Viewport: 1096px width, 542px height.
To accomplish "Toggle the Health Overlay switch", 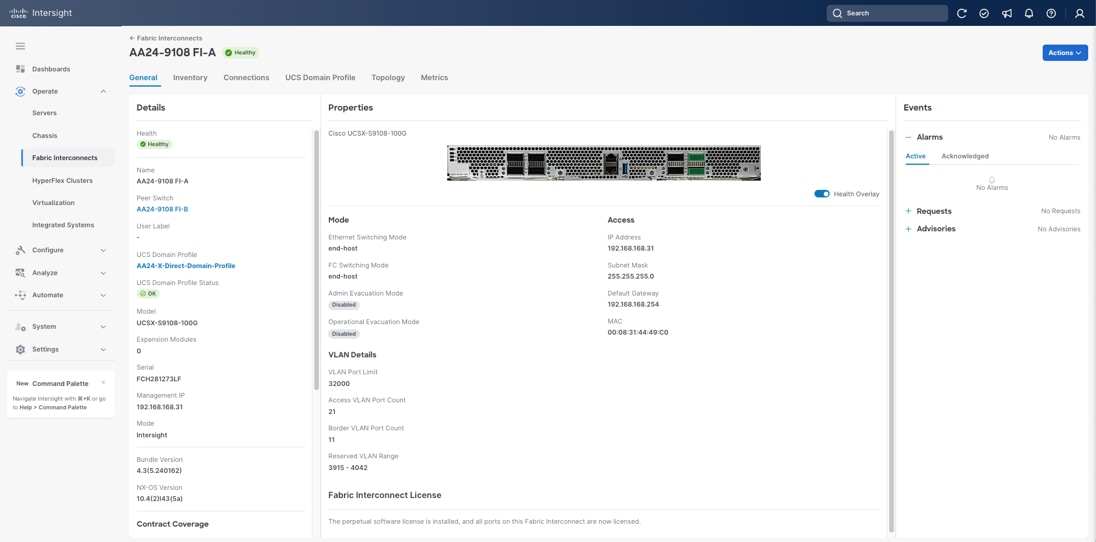I will [822, 194].
